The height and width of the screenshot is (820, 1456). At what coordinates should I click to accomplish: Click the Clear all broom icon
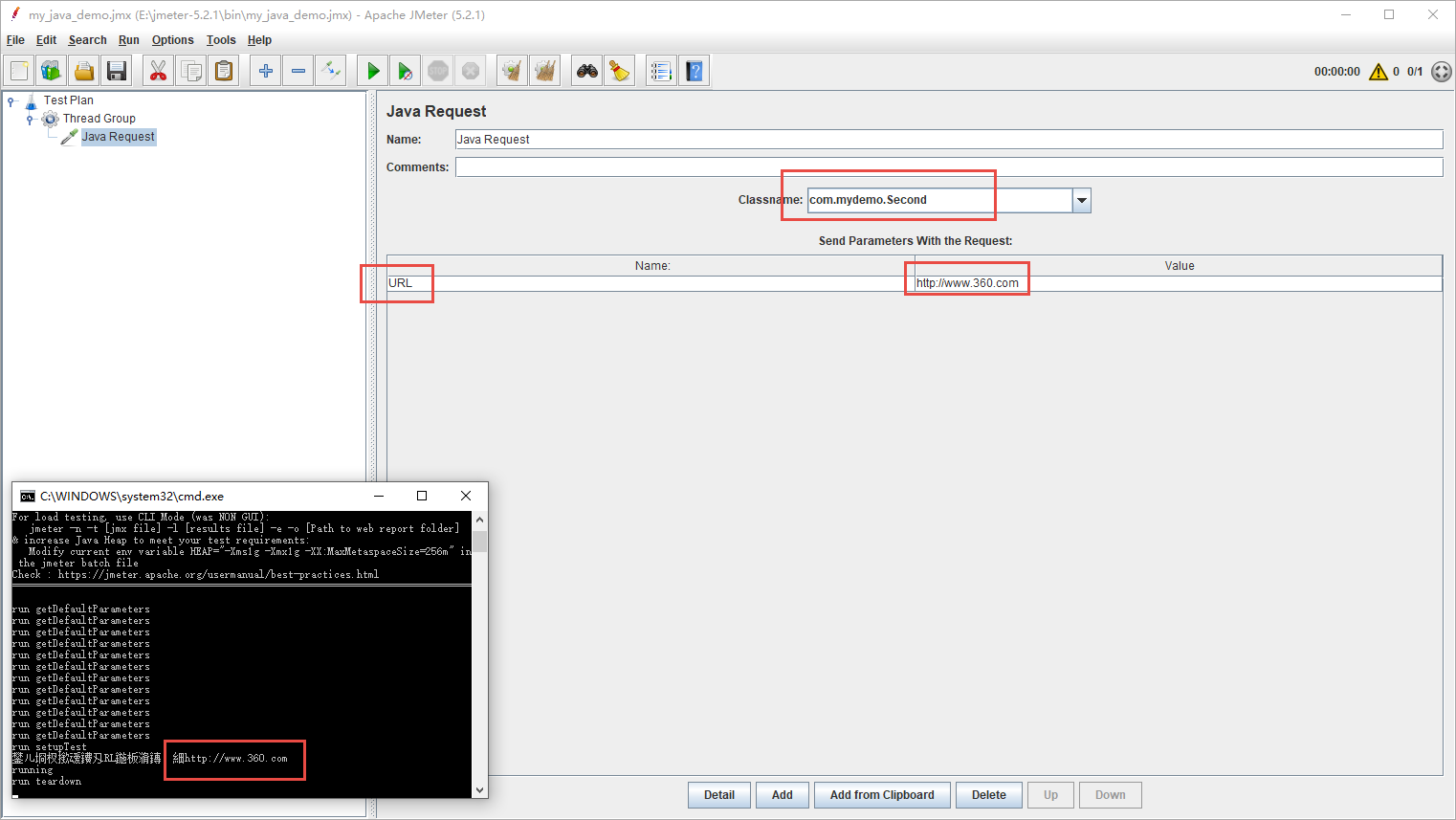[x=545, y=71]
